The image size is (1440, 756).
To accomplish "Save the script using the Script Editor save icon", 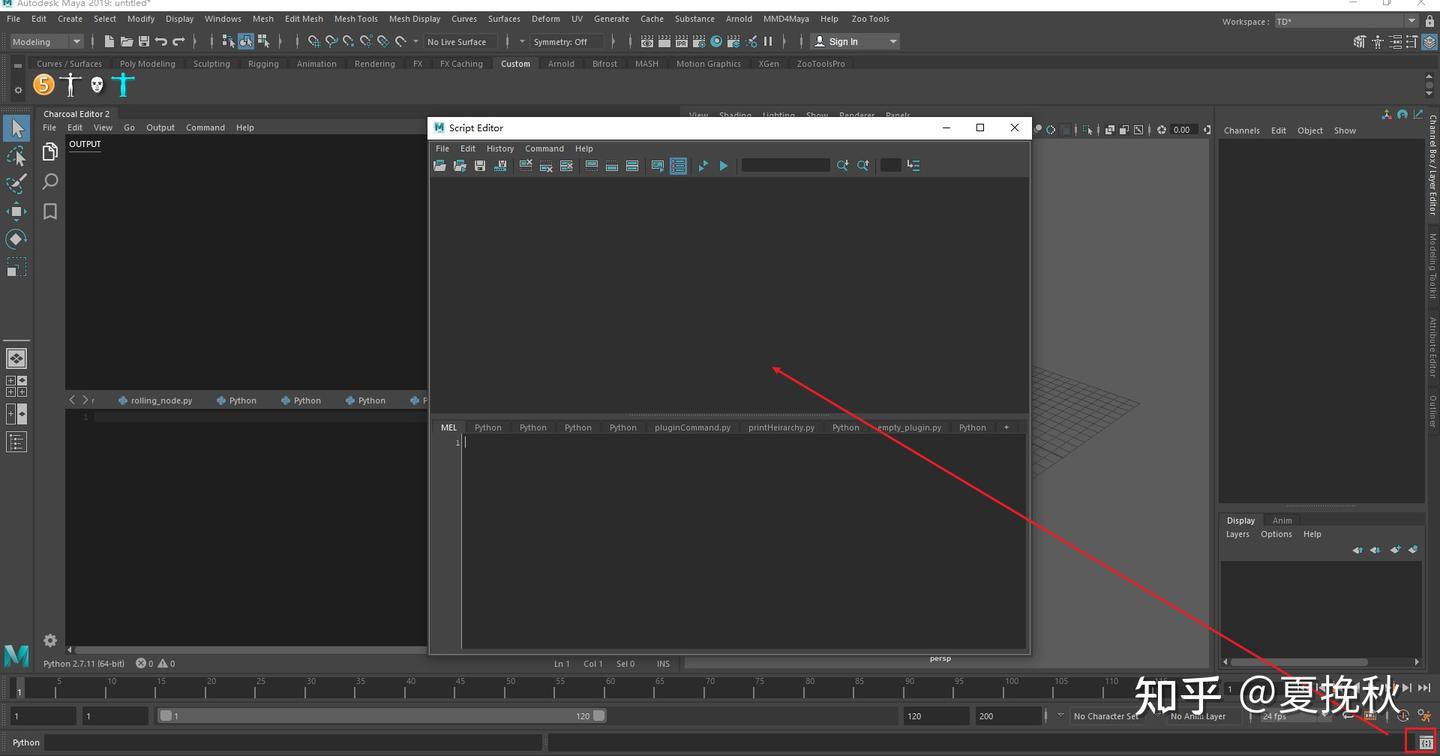I will click(479, 165).
